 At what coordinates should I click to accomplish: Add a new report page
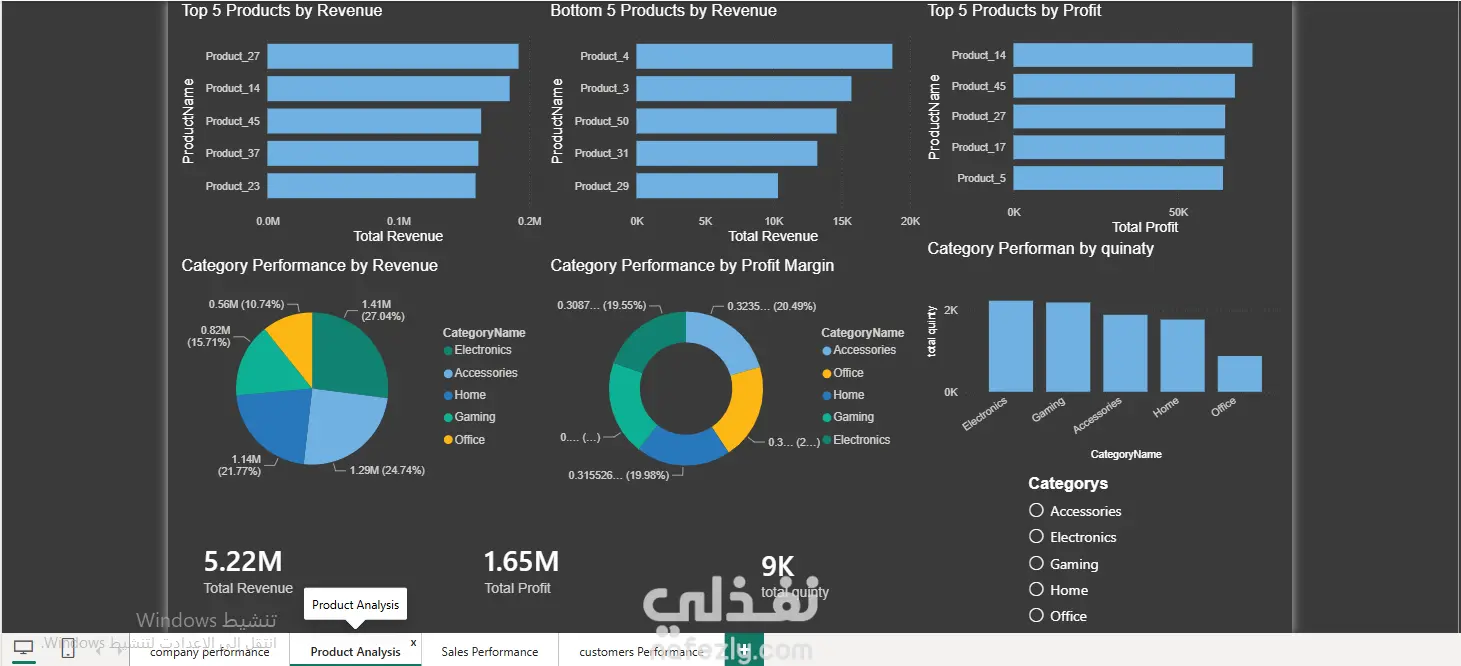745,649
